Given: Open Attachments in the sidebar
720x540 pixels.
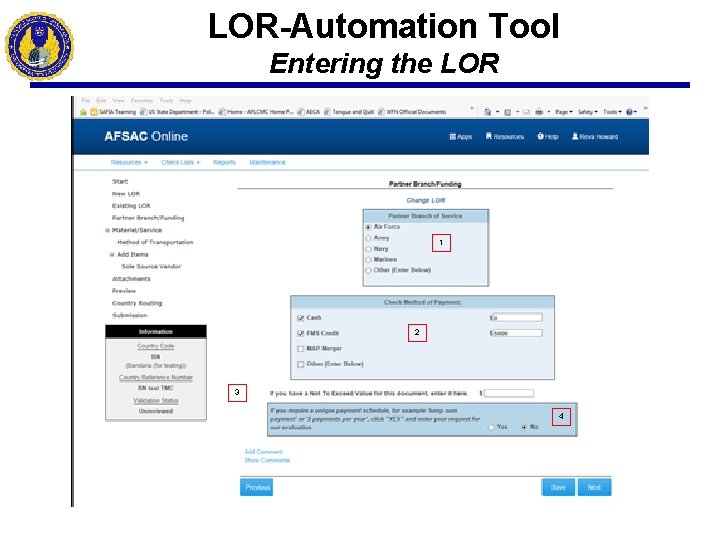Looking at the screenshot, I should point(131,279).
